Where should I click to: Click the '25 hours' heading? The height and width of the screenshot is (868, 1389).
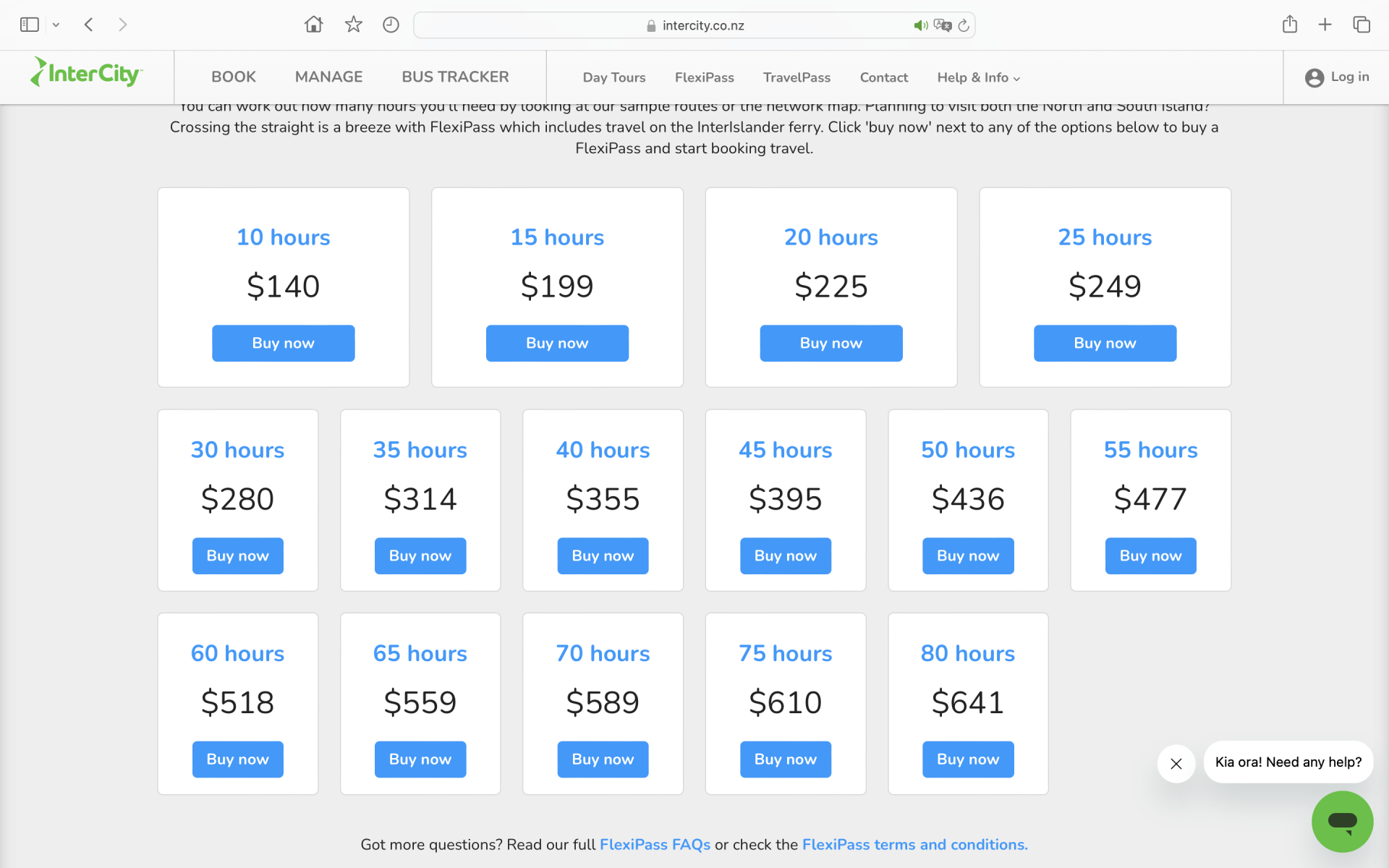tap(1105, 237)
